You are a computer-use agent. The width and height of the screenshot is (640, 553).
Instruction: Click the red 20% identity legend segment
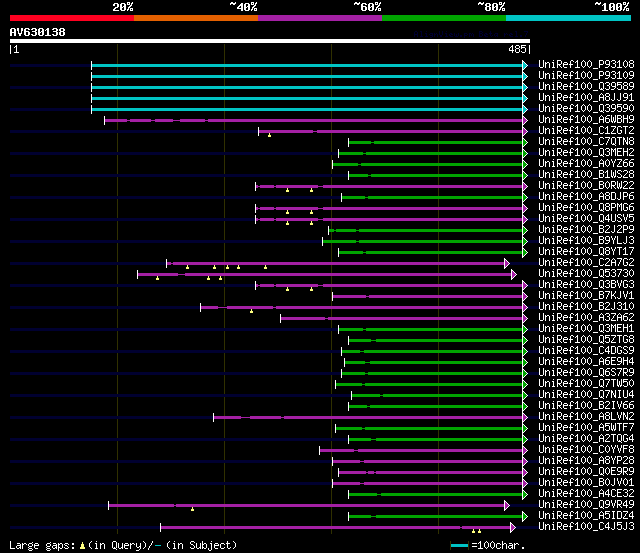click(x=72, y=18)
